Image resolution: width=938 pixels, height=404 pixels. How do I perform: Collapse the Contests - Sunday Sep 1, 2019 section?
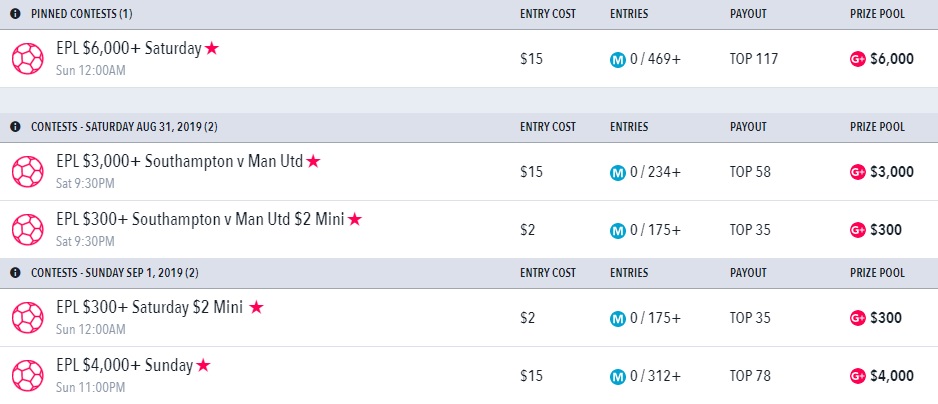[x=469, y=273]
